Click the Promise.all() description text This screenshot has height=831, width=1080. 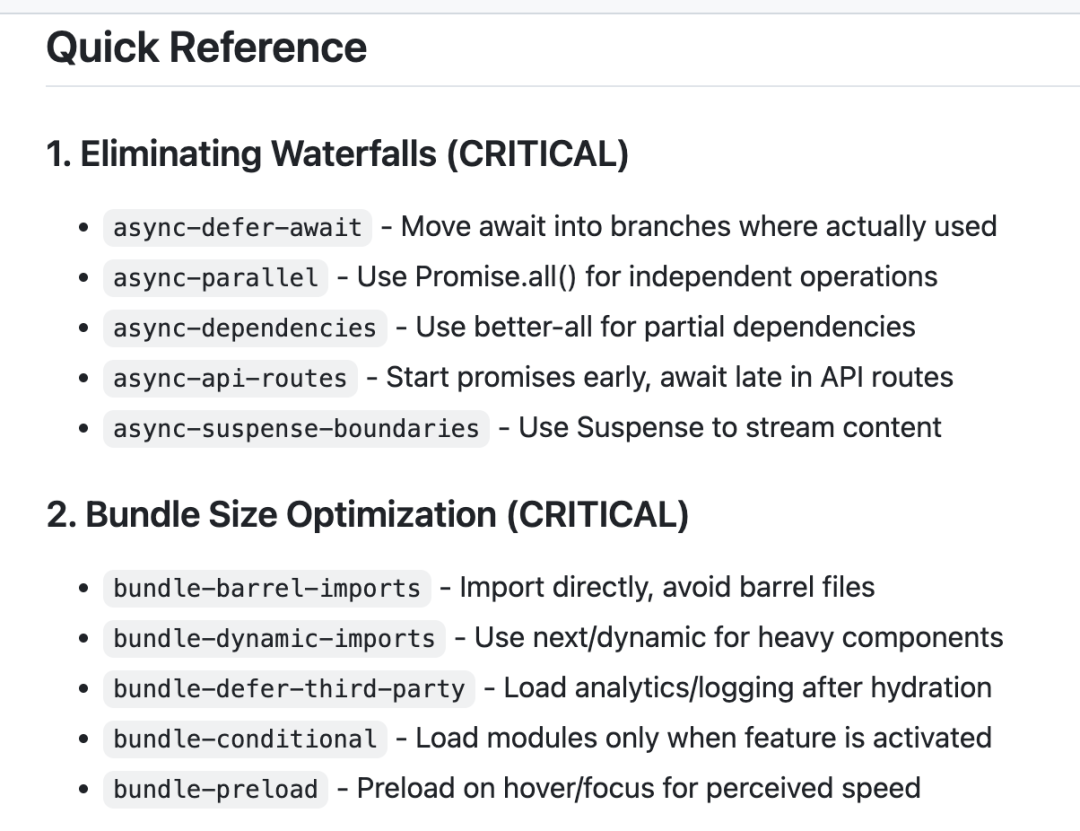647,276
